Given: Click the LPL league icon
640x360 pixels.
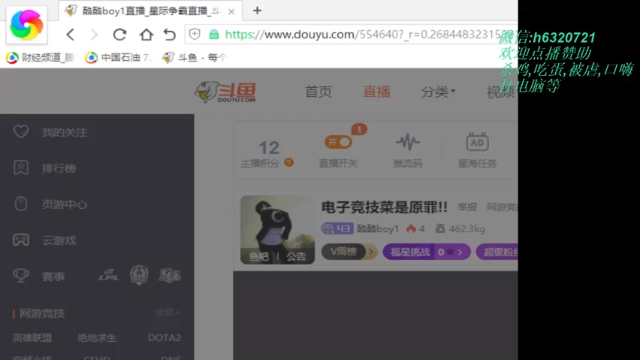Looking at the screenshot, I should point(109,276).
